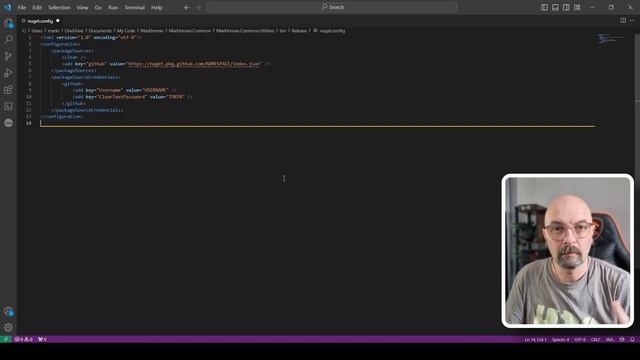Screen dimensions: 640x360
Task: Click the bin breadcrumb segment
Action: [283, 31]
